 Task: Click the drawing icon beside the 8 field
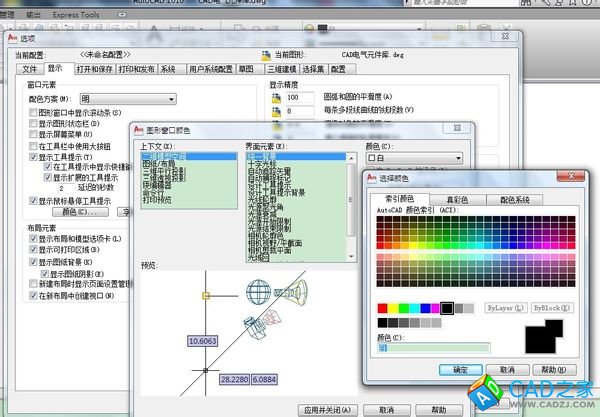(x=276, y=111)
